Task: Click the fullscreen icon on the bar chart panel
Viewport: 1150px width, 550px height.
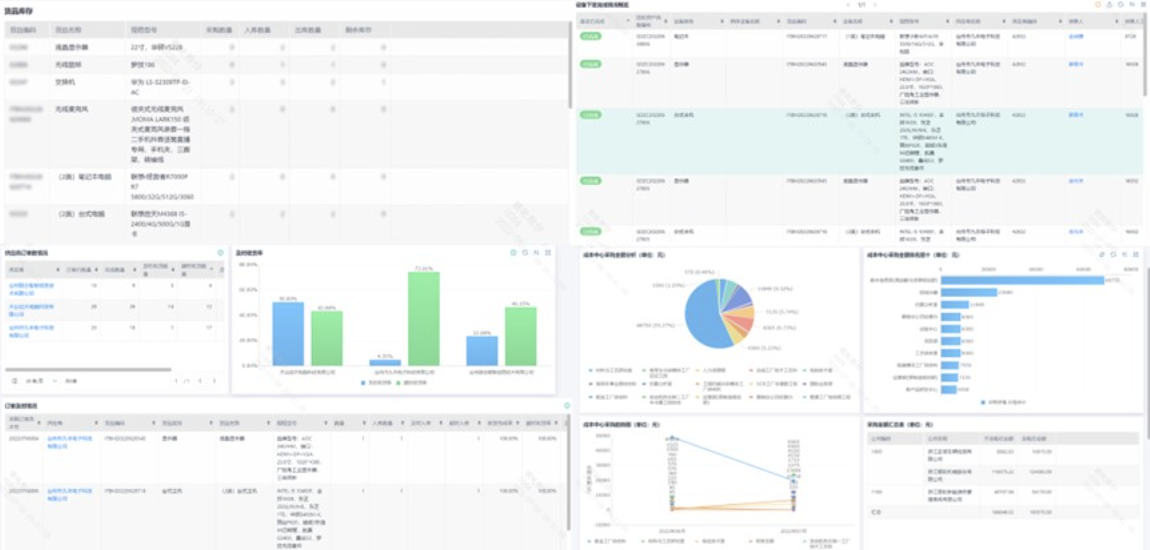Action: coord(549,252)
